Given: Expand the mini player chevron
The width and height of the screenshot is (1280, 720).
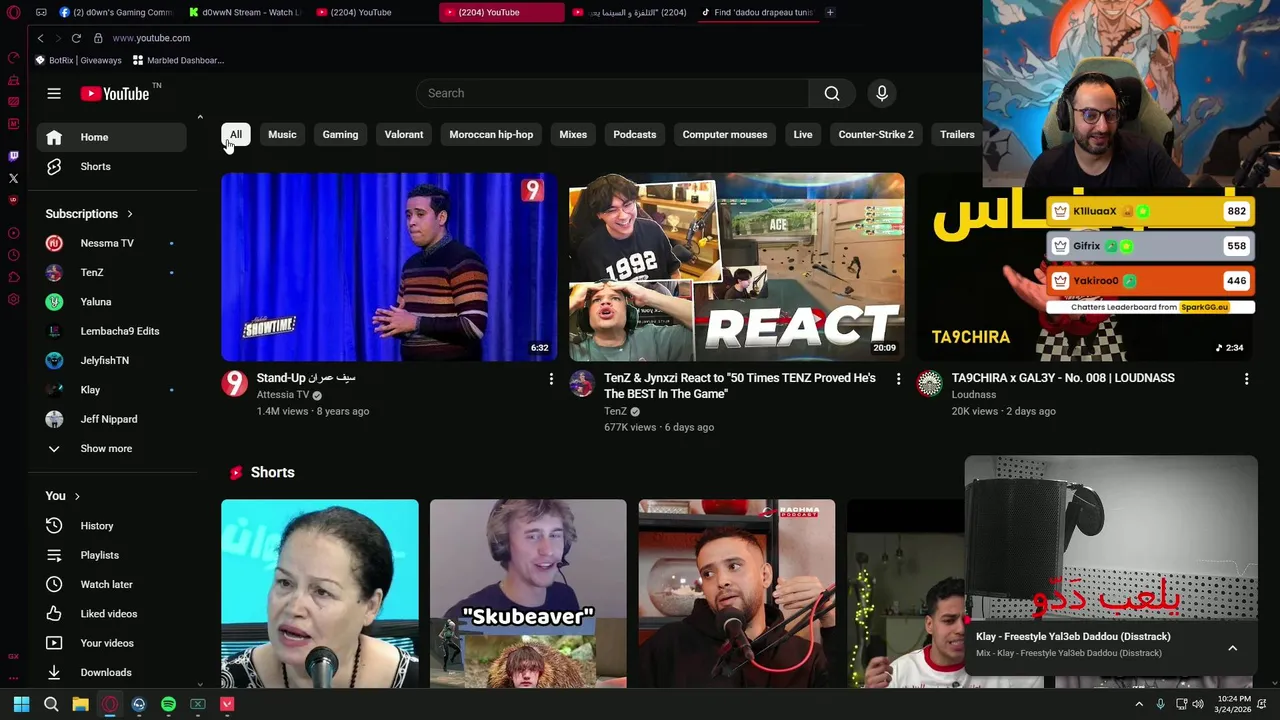Looking at the screenshot, I should pyautogui.click(x=1232, y=648).
